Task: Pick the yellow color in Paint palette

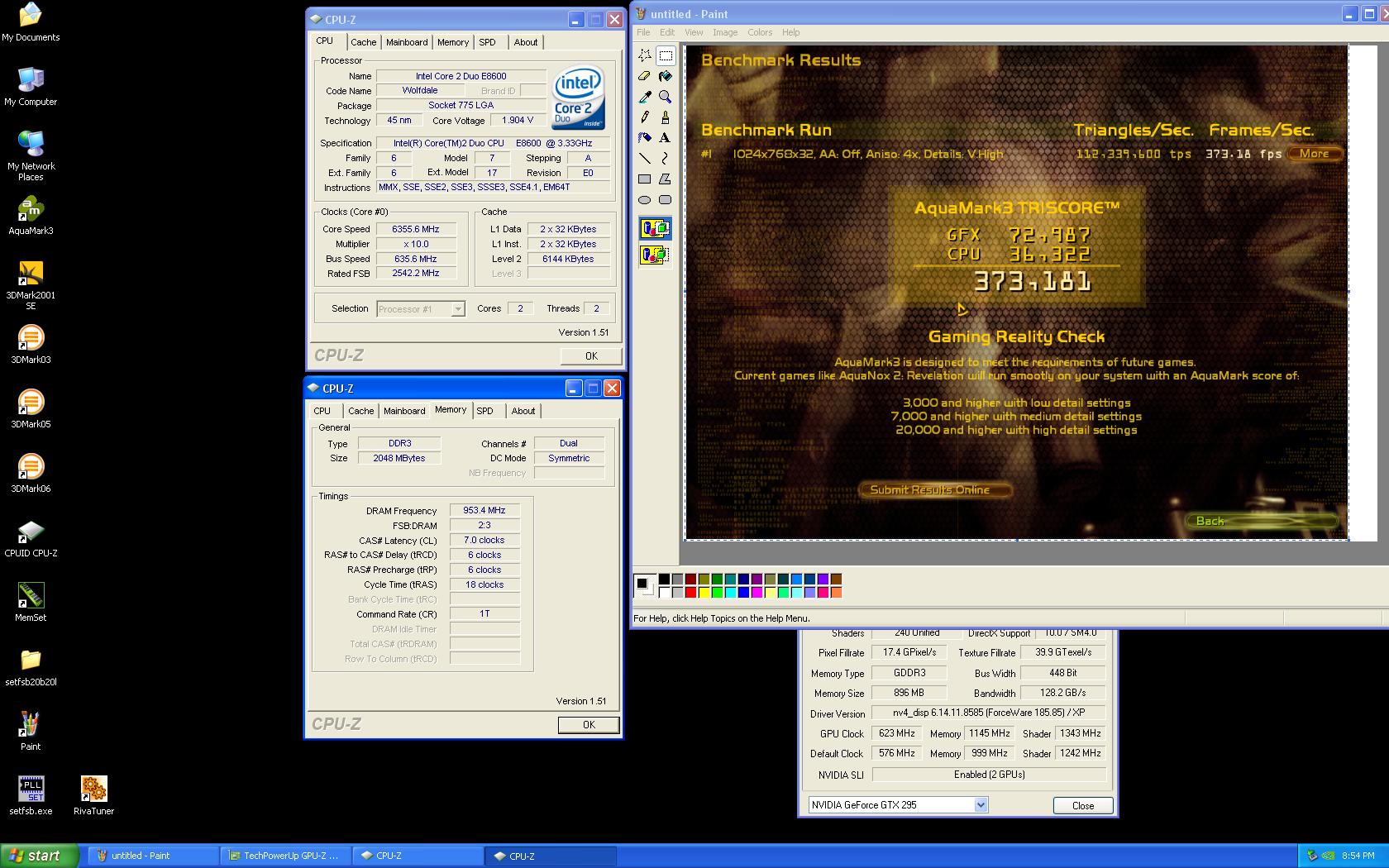Action: (704, 592)
